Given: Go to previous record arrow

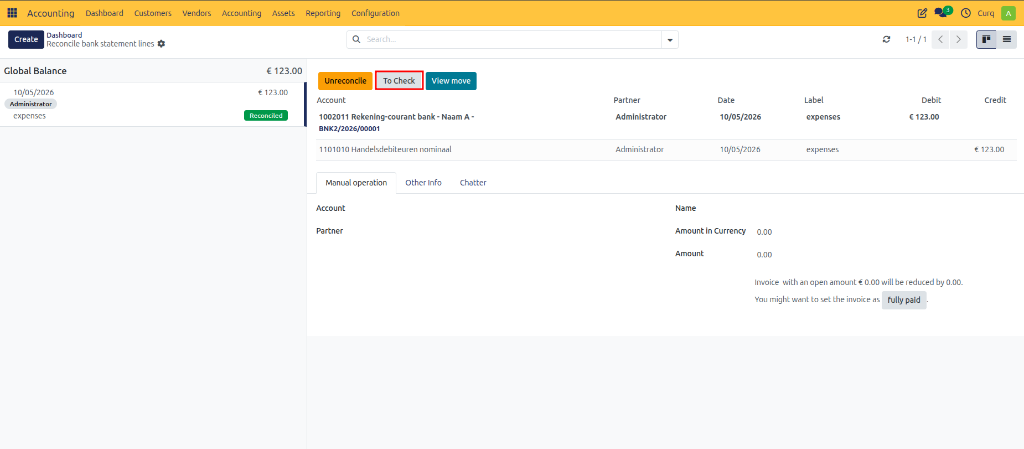Looking at the screenshot, I should 940,39.
